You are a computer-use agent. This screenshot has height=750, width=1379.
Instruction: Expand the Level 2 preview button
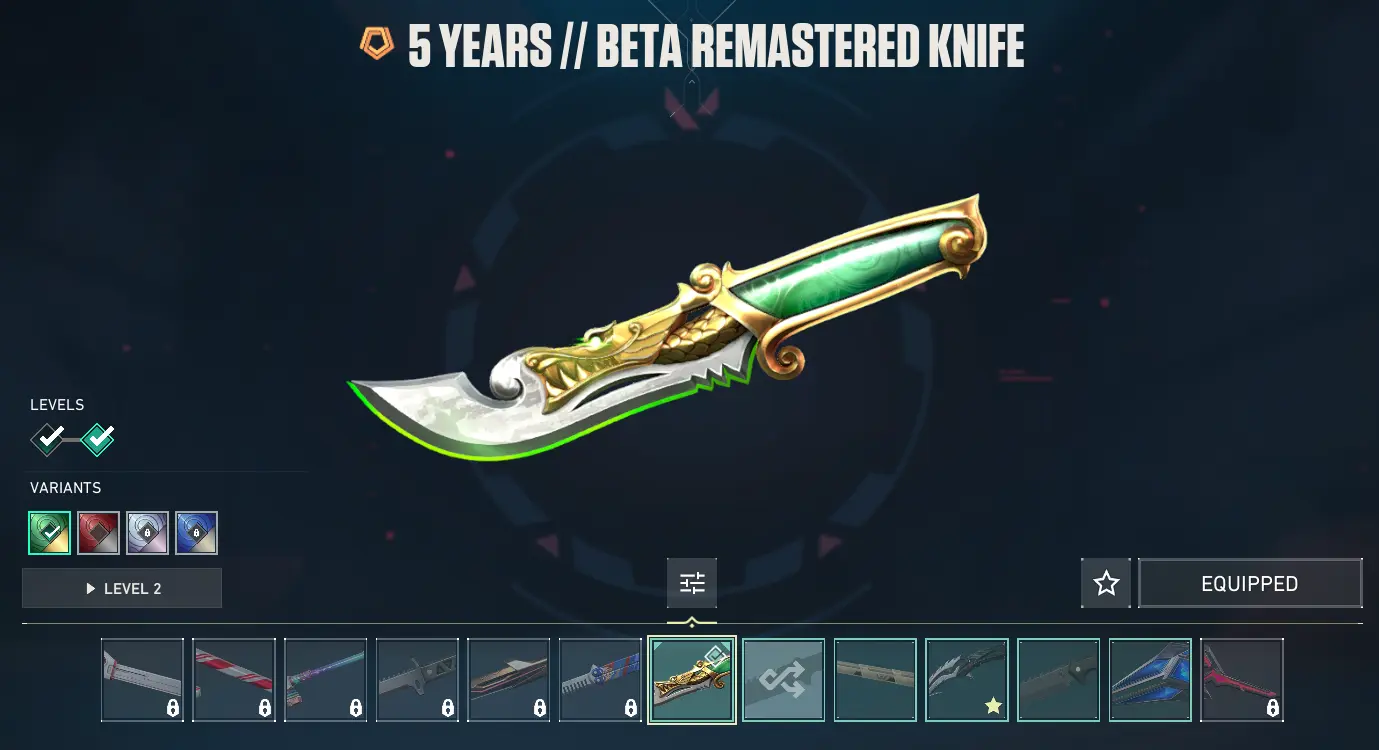point(122,588)
